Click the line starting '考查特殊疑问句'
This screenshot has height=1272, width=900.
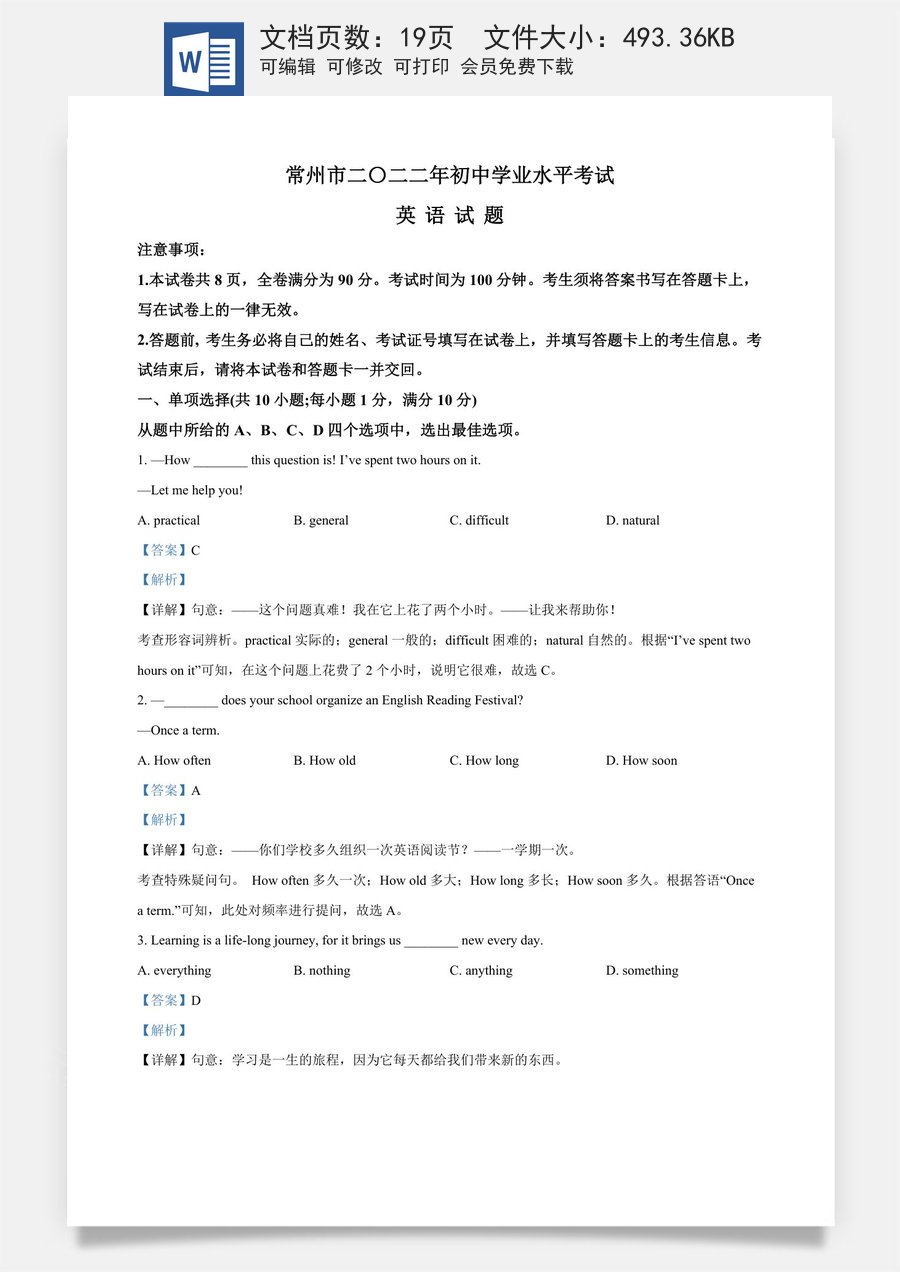(446, 880)
